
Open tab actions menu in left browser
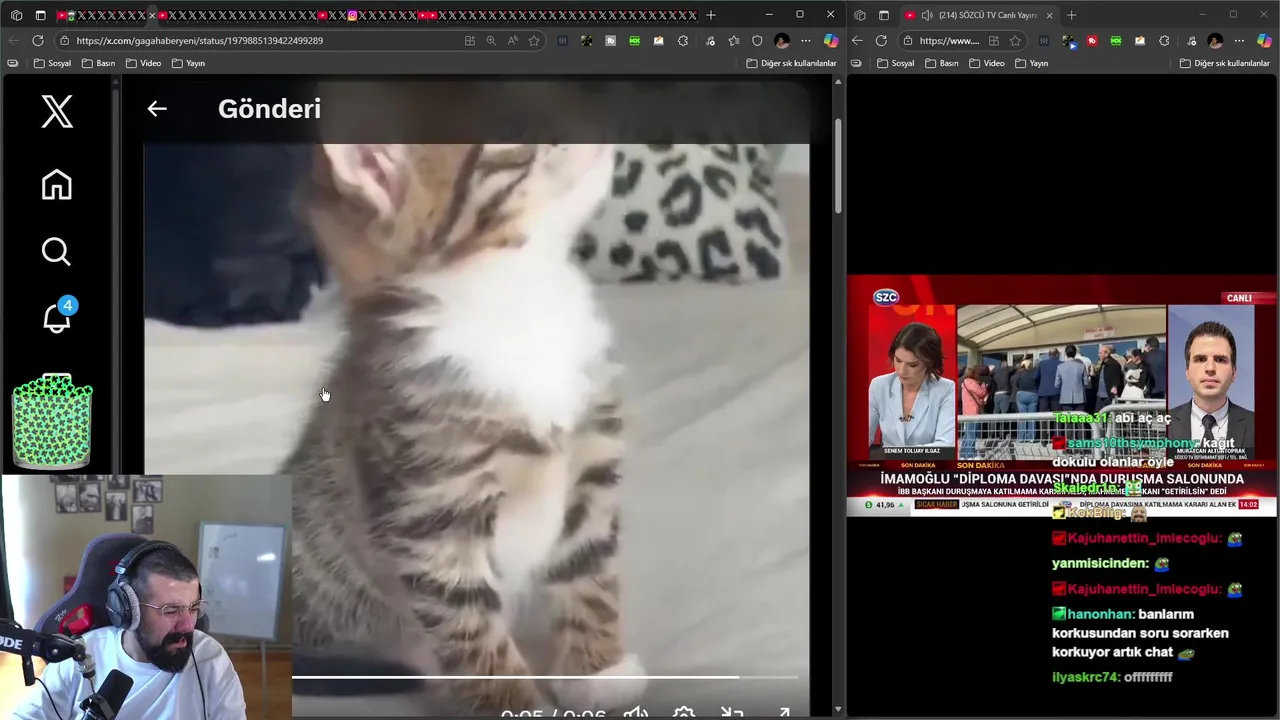click(x=40, y=15)
